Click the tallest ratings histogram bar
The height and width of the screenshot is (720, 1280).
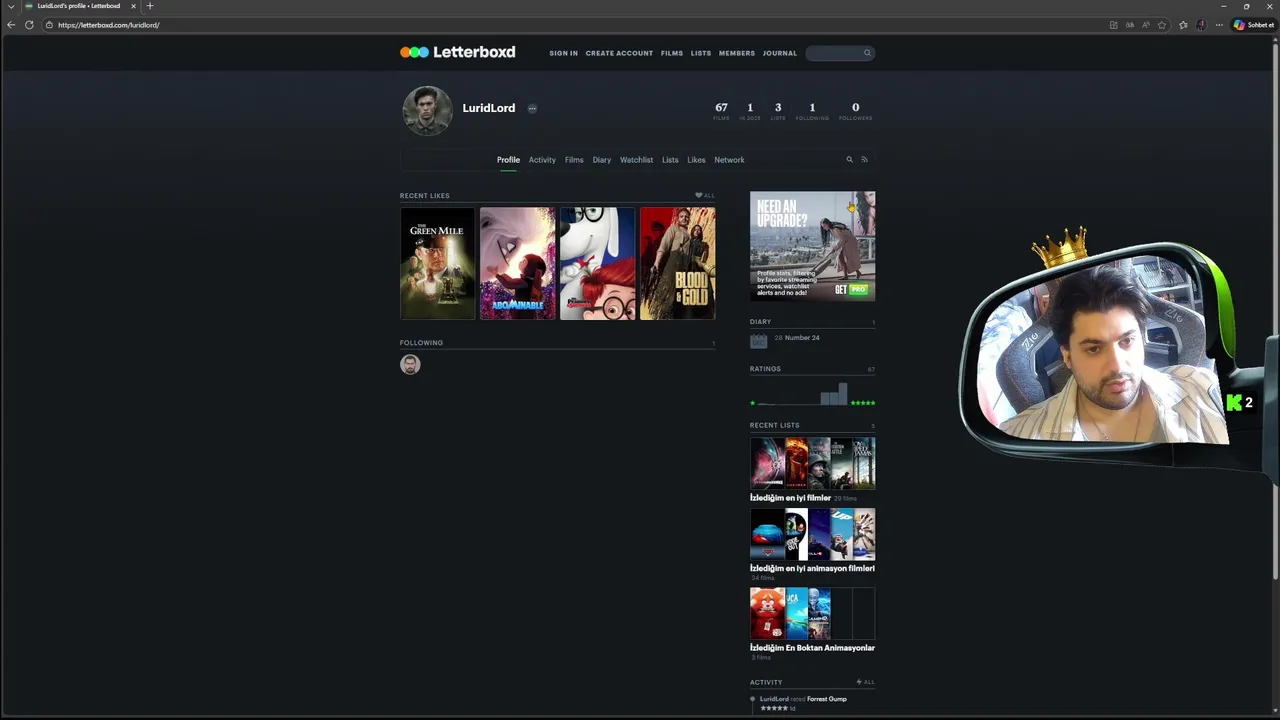click(843, 393)
